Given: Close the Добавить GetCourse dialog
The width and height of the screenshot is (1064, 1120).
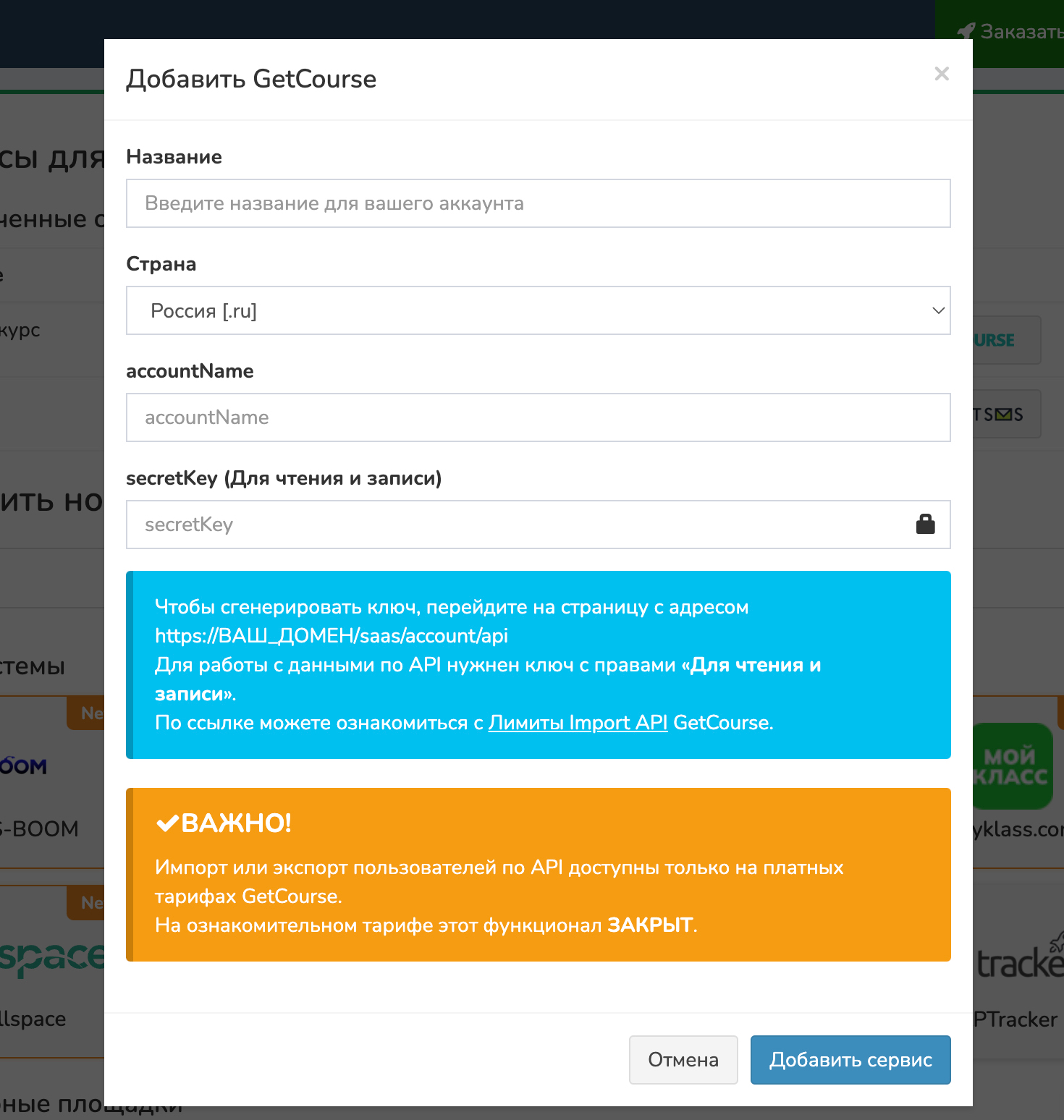Looking at the screenshot, I should tap(941, 74).
